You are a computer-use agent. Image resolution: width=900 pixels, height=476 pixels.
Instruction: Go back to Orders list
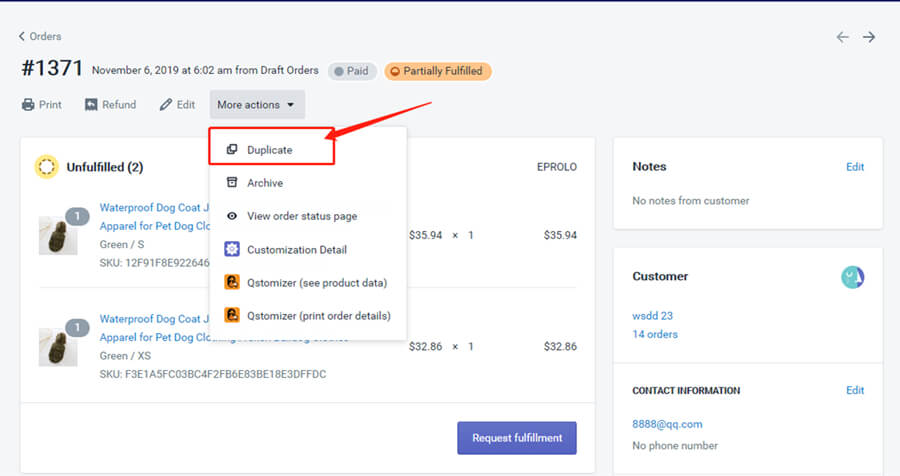40,36
